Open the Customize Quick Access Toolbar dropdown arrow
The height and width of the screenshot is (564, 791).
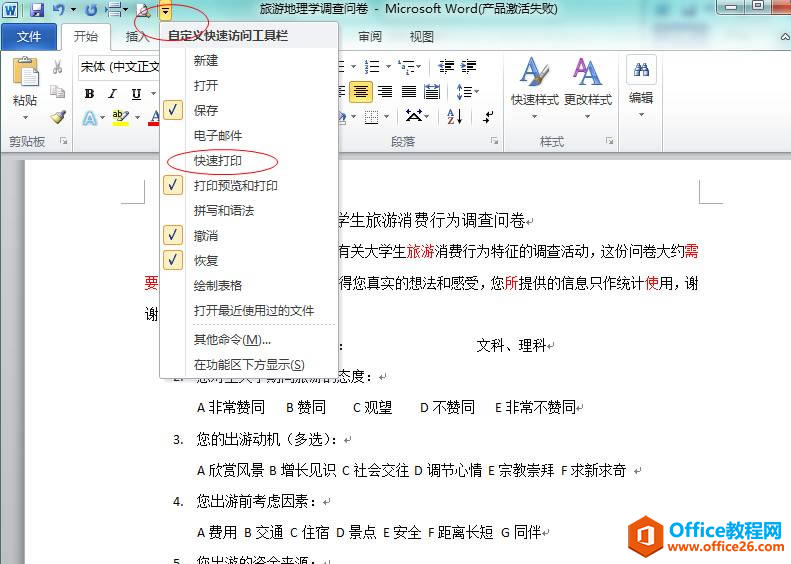(165, 10)
